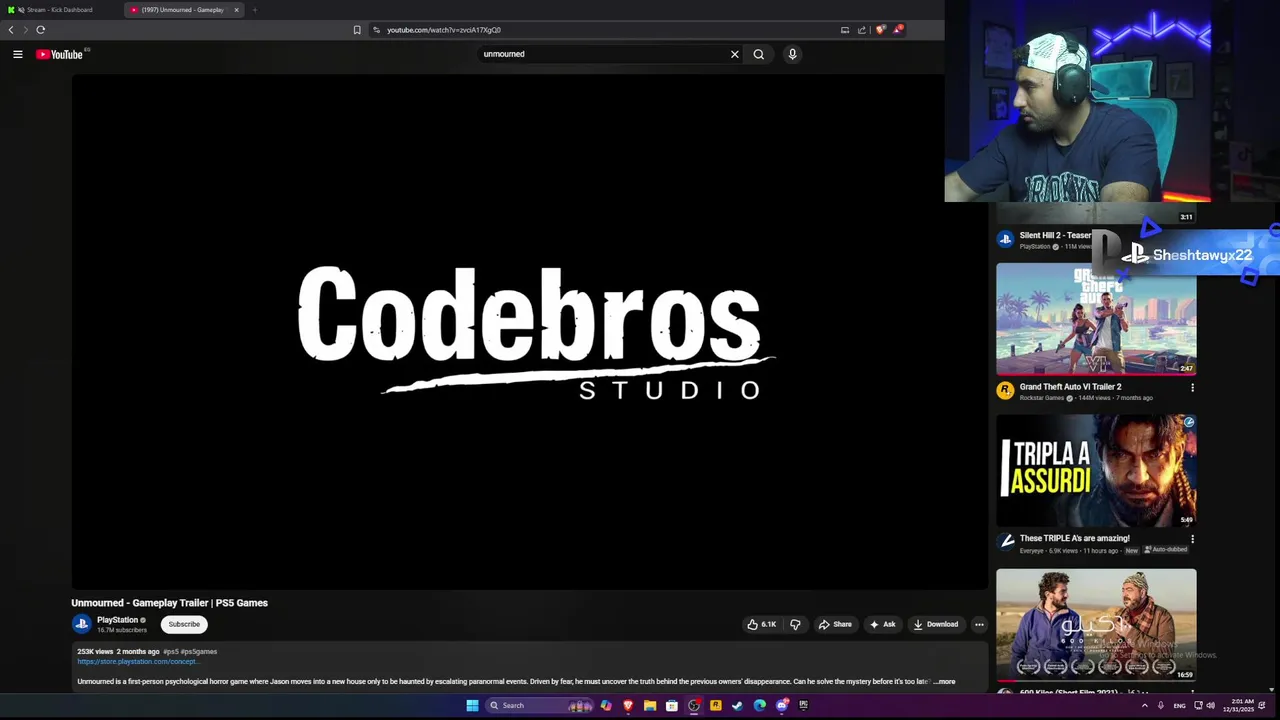The width and height of the screenshot is (1280, 720).
Task: Open Silent Hill 2 - Teaser video title
Action: tap(1055, 236)
